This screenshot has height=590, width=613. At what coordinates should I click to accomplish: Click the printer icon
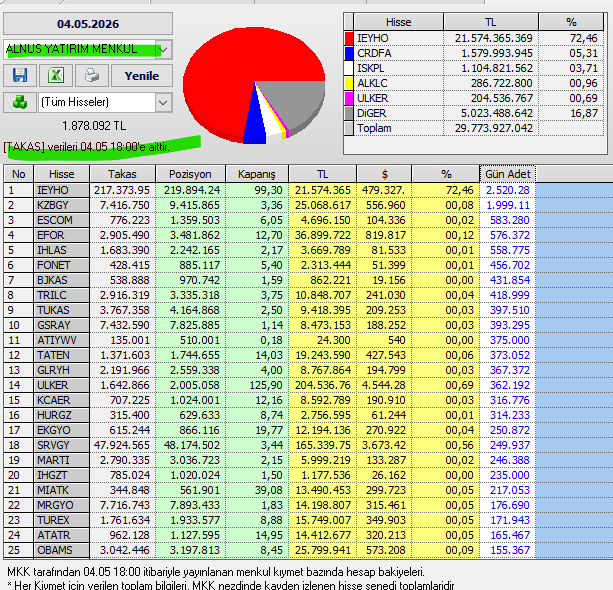tap(92, 75)
